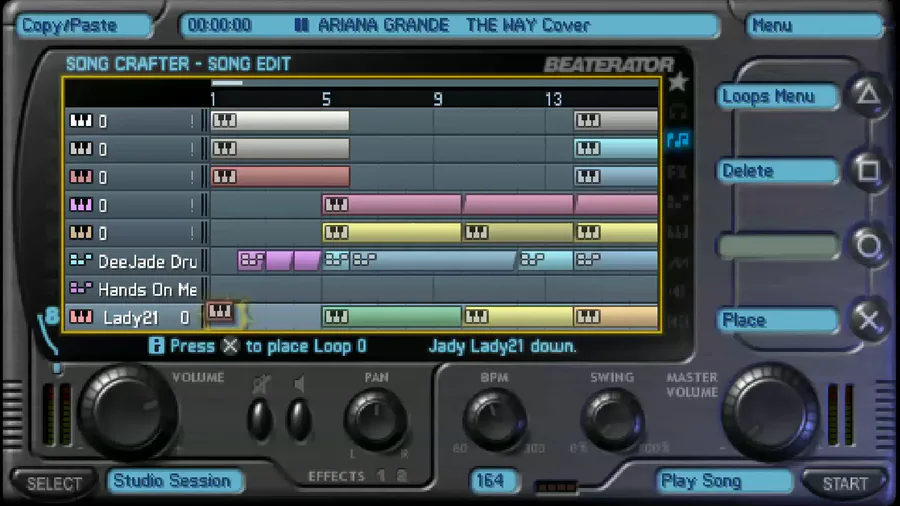Click the START button
This screenshot has width=900, height=506.
[x=844, y=483]
